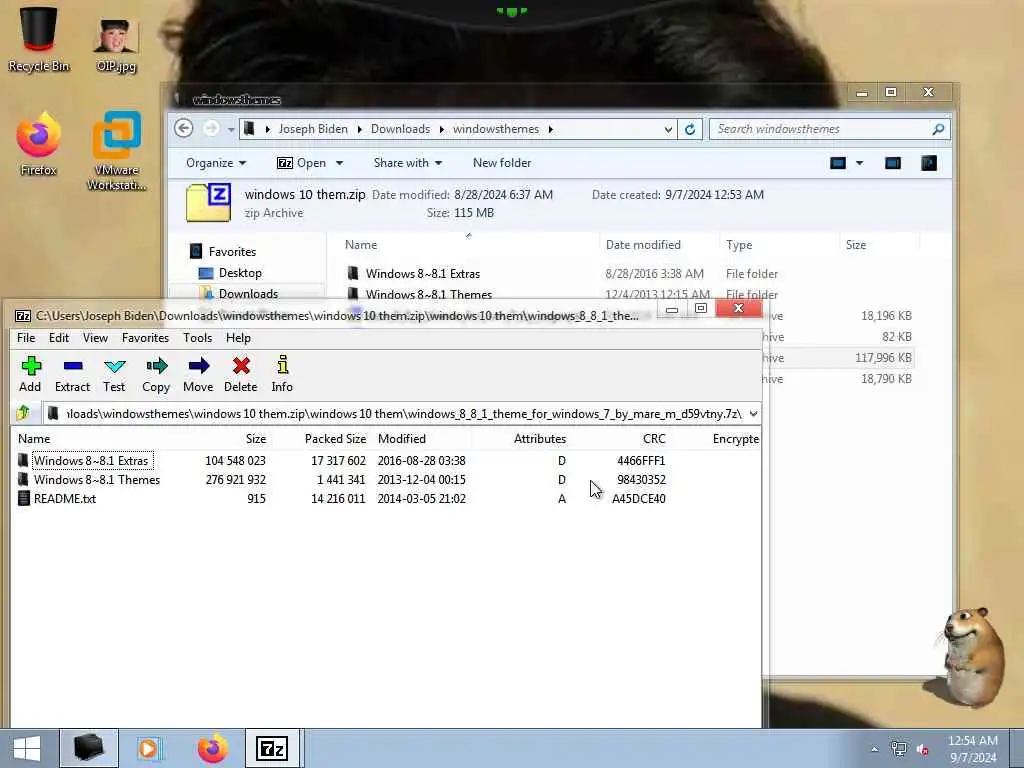The width and height of the screenshot is (1024, 768).
Task: Open the File menu in 7-Zip
Action: [x=26, y=338]
